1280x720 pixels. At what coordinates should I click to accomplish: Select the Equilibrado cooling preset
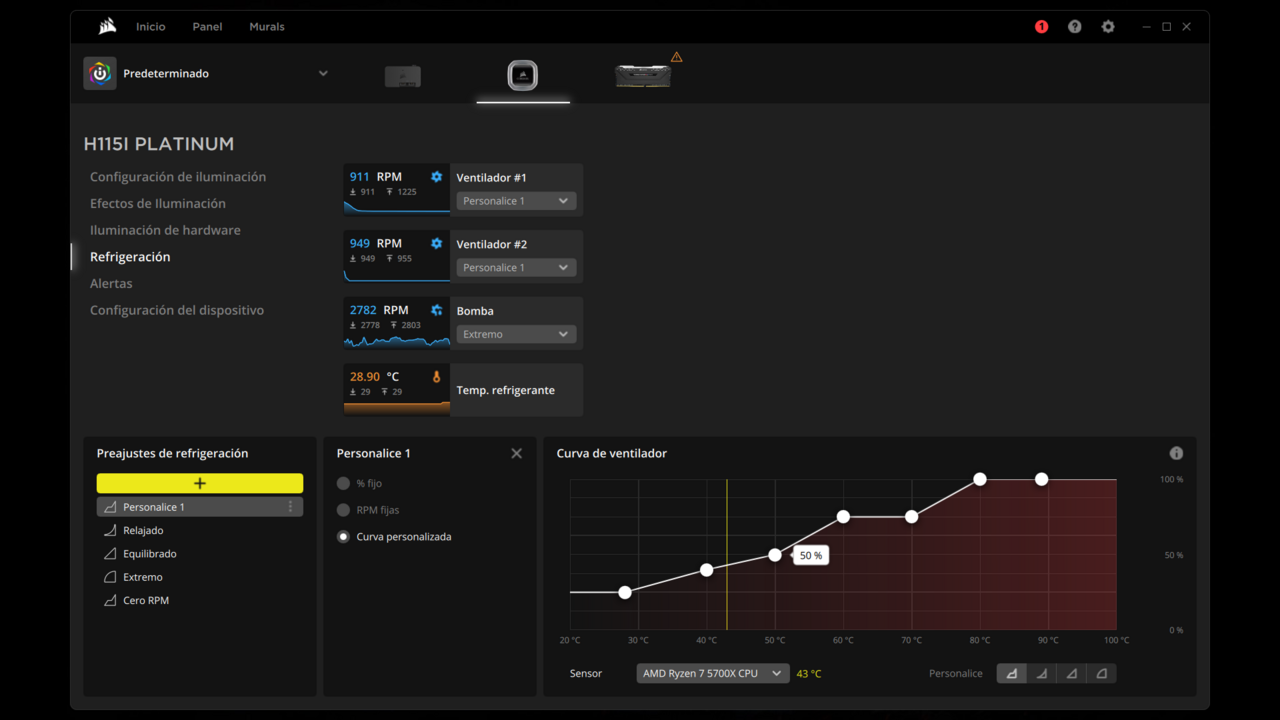click(x=200, y=554)
